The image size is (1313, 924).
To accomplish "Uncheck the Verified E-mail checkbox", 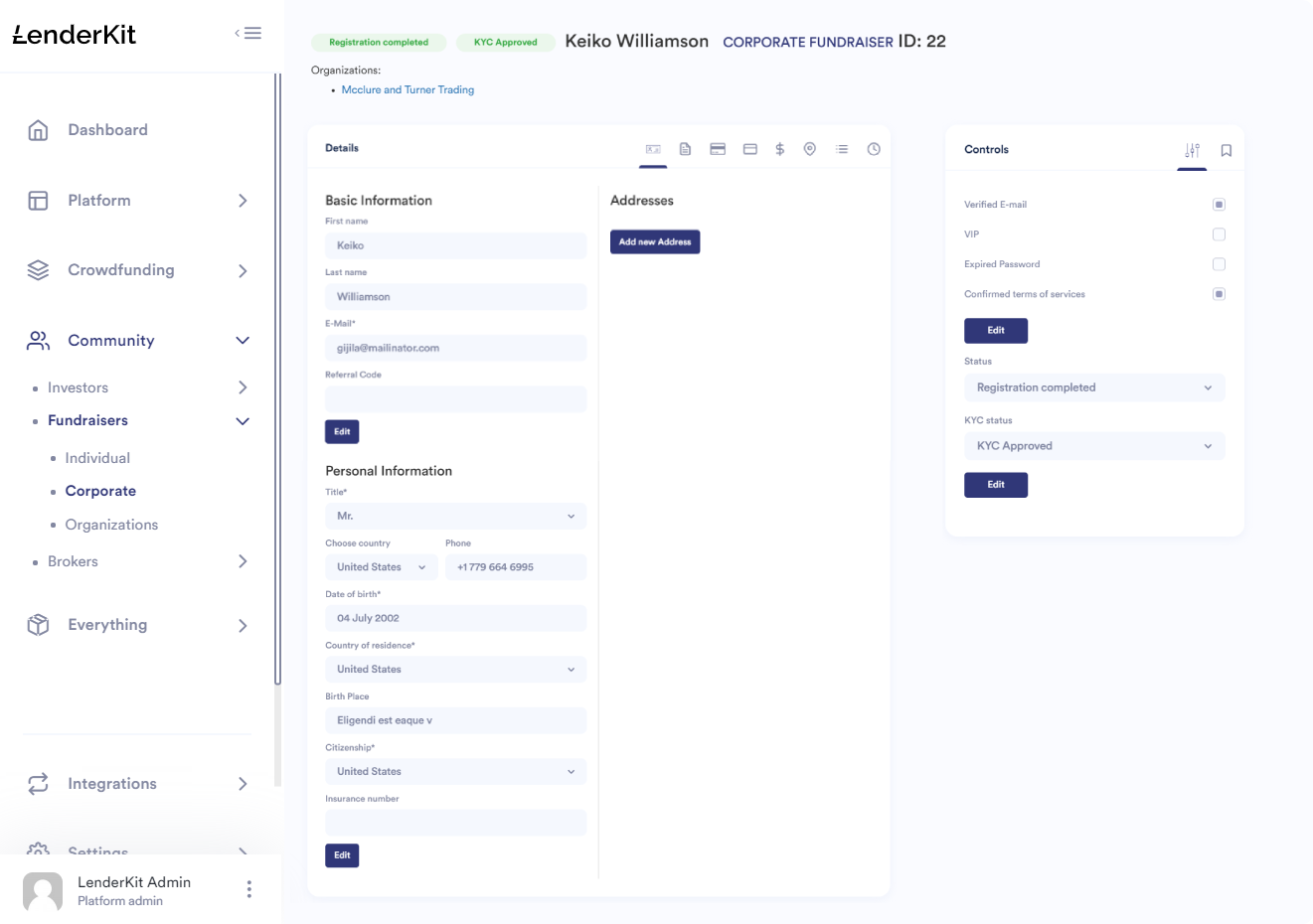I will pos(1219,205).
